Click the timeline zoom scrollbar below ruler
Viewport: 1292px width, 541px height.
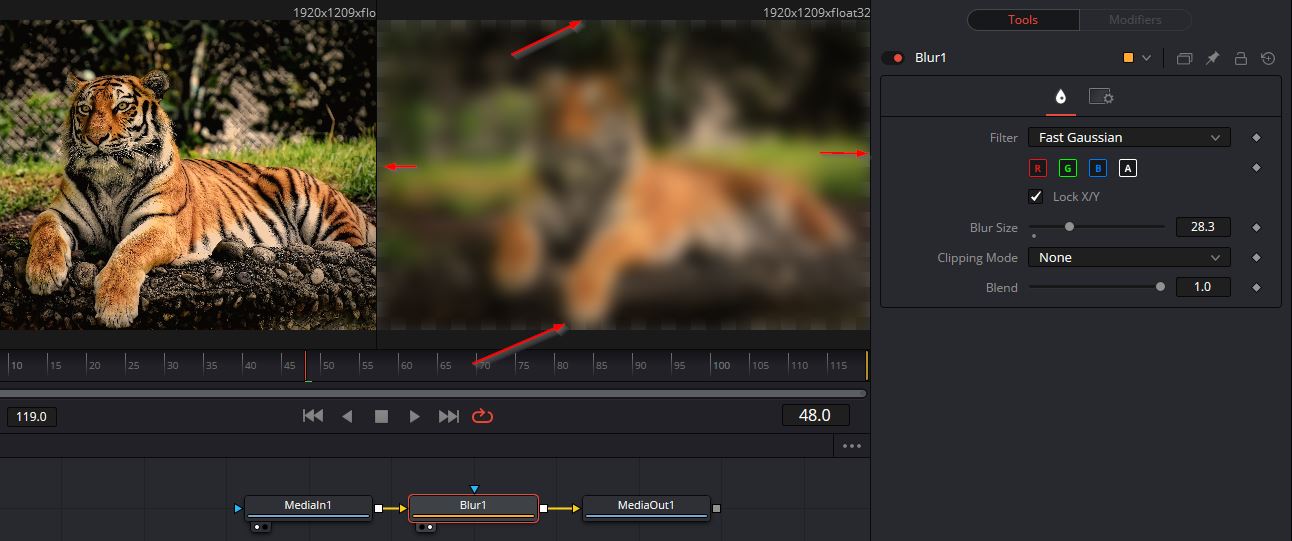click(x=433, y=394)
